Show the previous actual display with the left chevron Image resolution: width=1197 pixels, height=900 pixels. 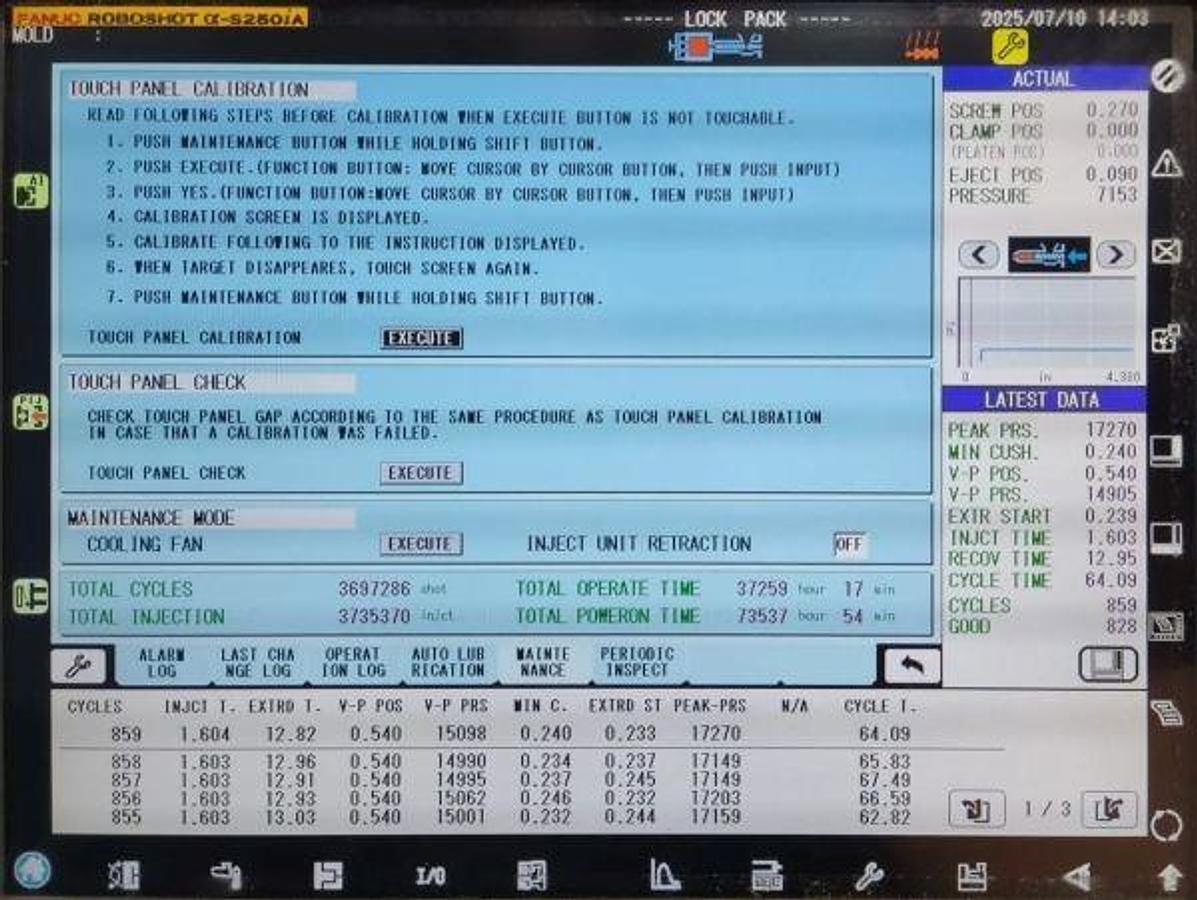979,254
